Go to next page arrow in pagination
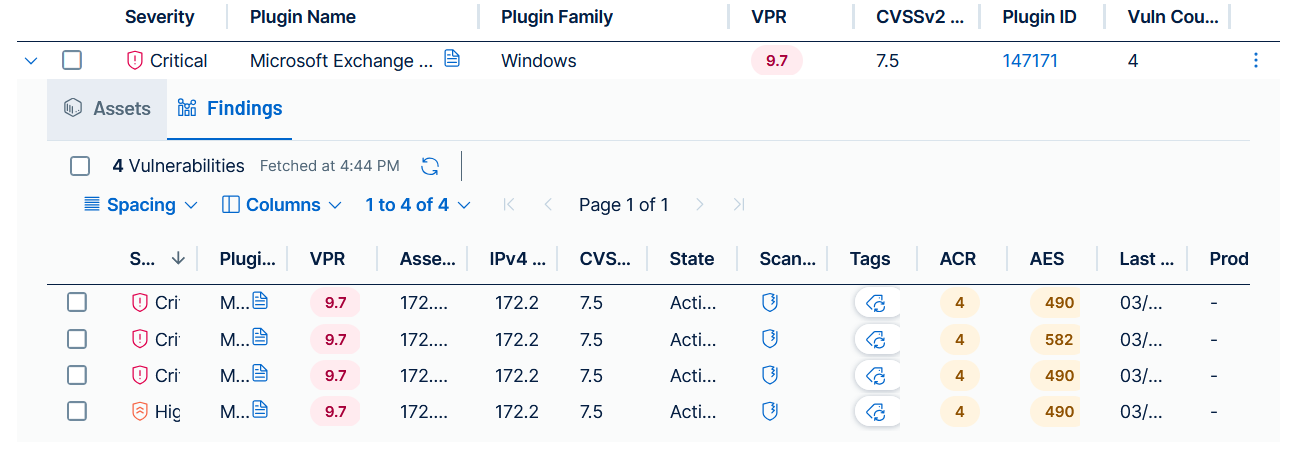This screenshot has width=1289, height=451. (x=700, y=205)
